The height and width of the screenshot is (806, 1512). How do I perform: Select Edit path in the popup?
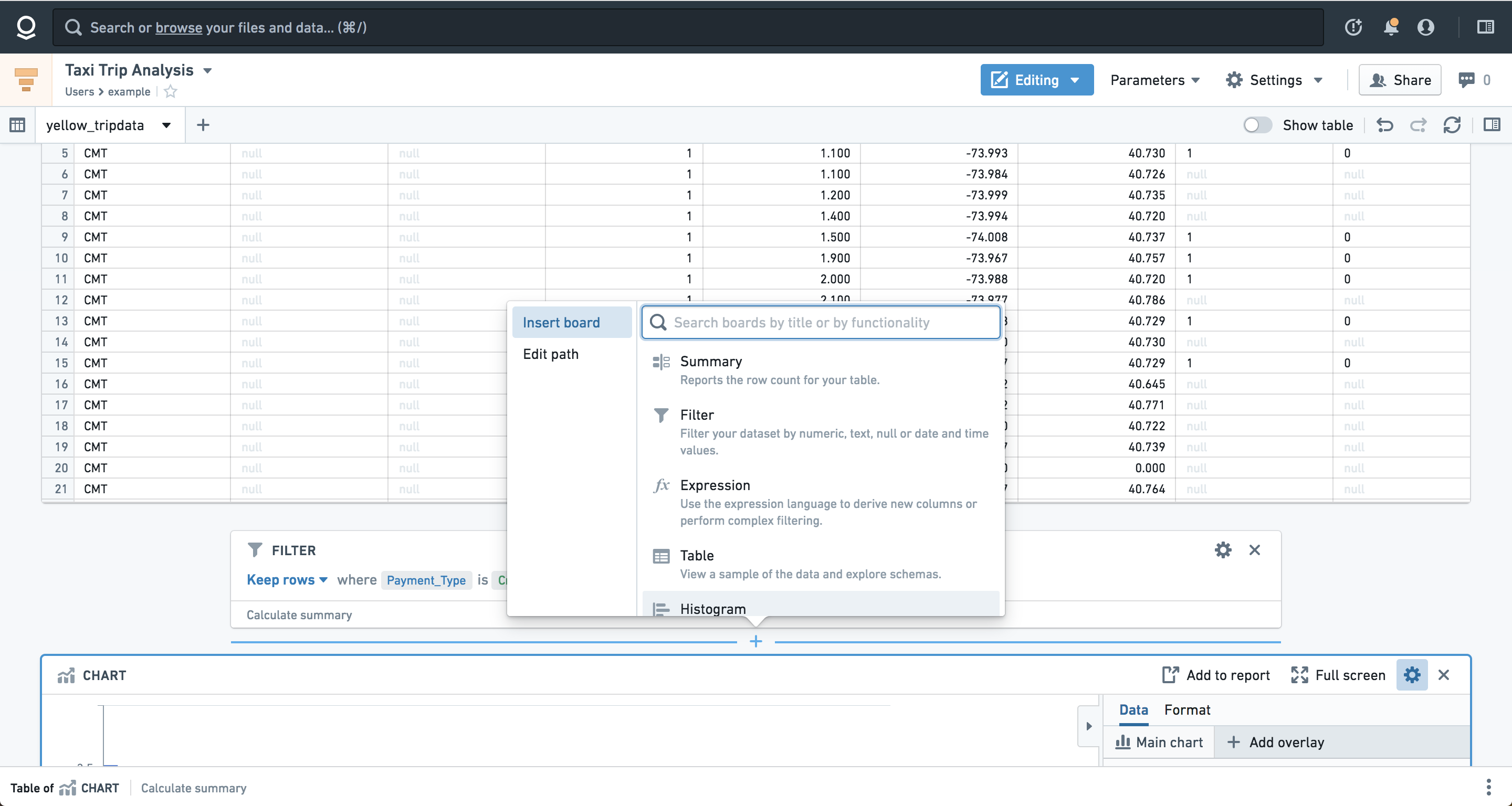pyautogui.click(x=572, y=354)
